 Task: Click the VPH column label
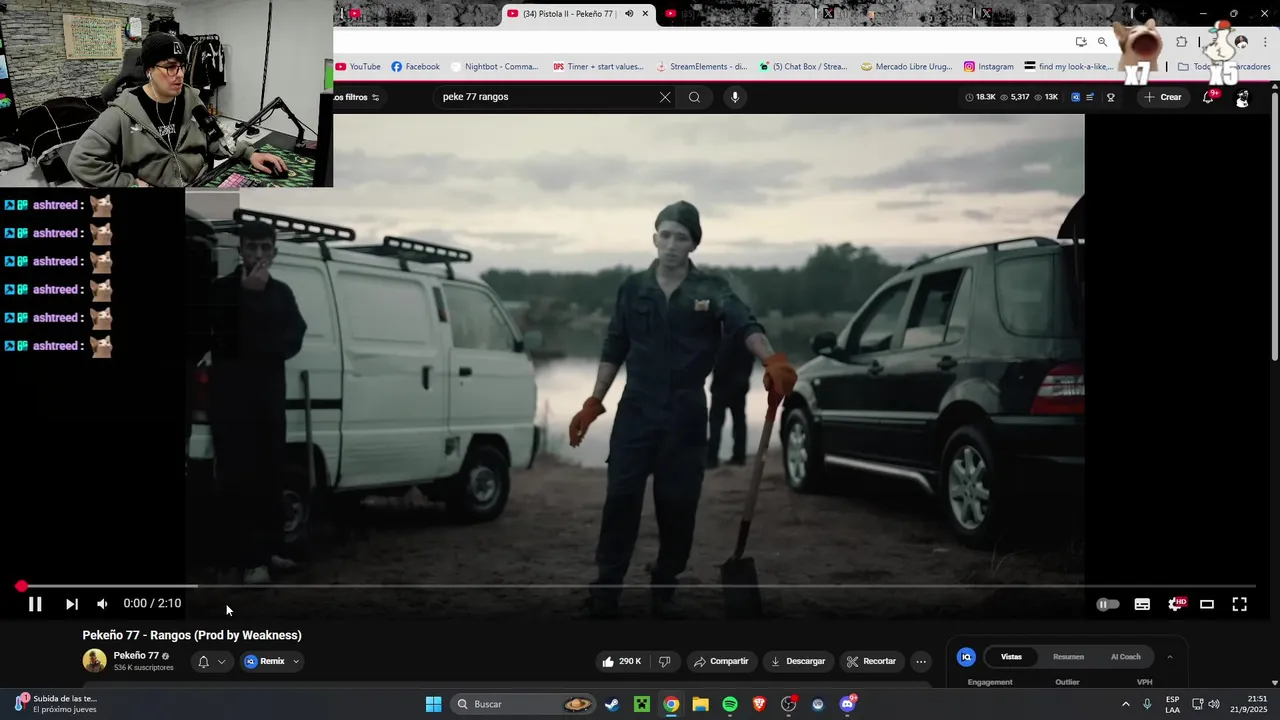click(1145, 682)
